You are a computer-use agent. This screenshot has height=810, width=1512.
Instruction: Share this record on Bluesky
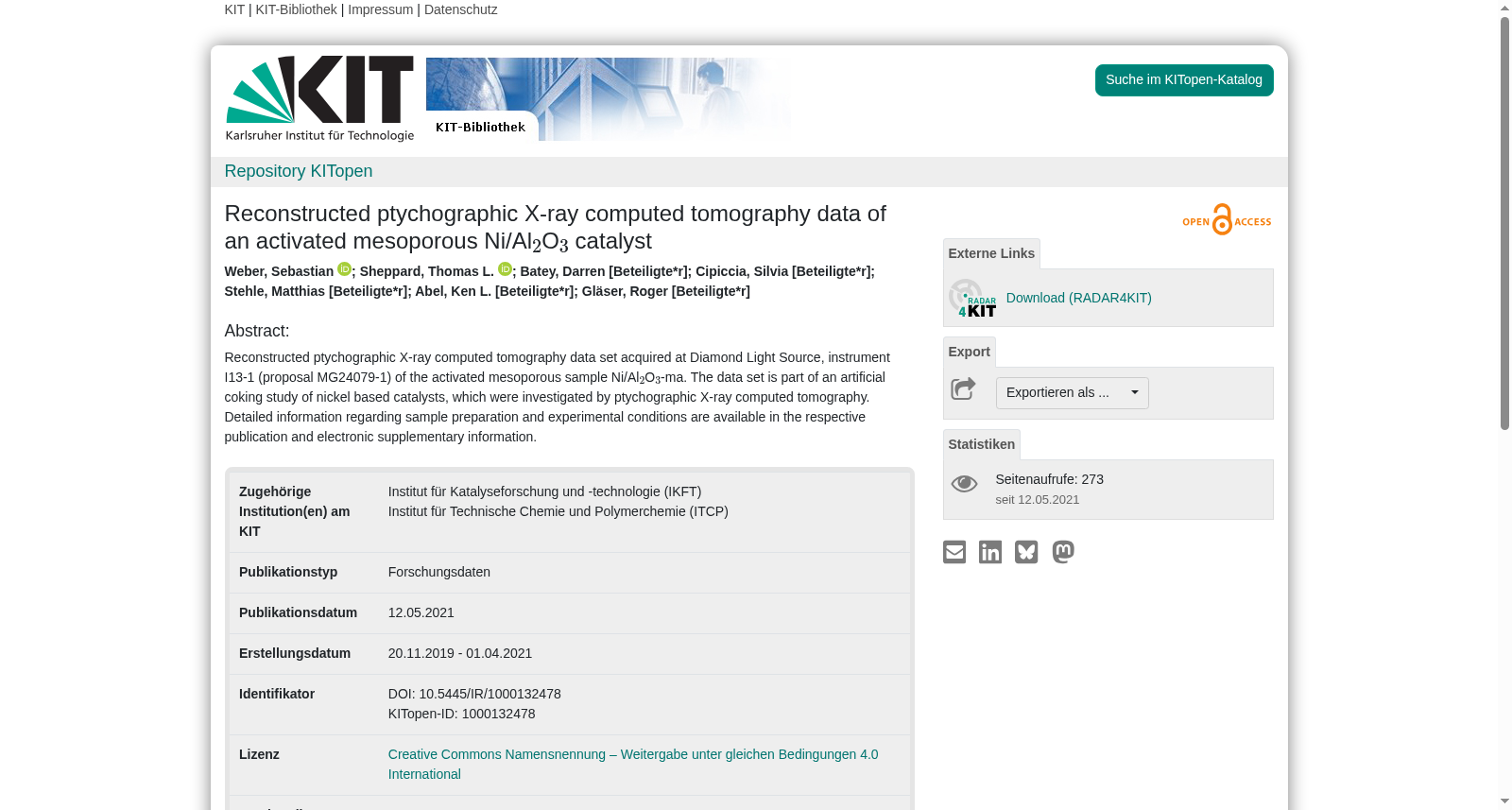1026,552
